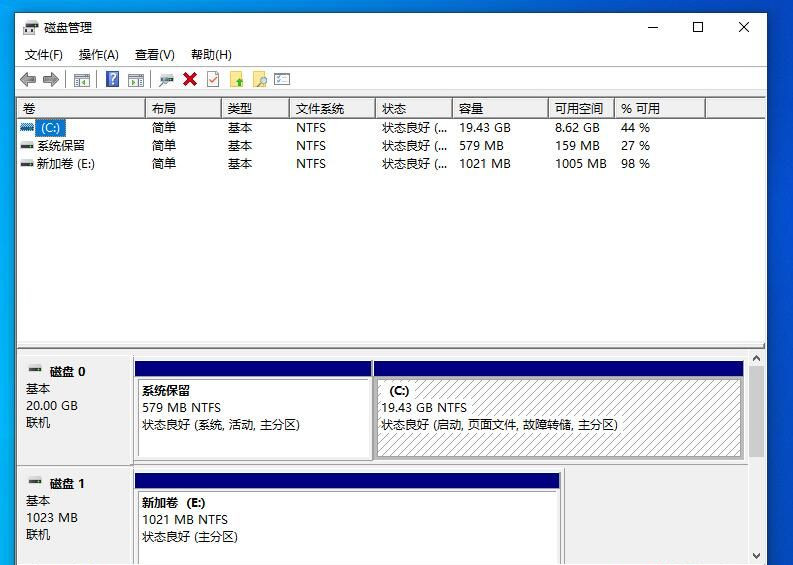Click the red X delete icon
Image resolution: width=793 pixels, height=565 pixels.
tap(189, 80)
